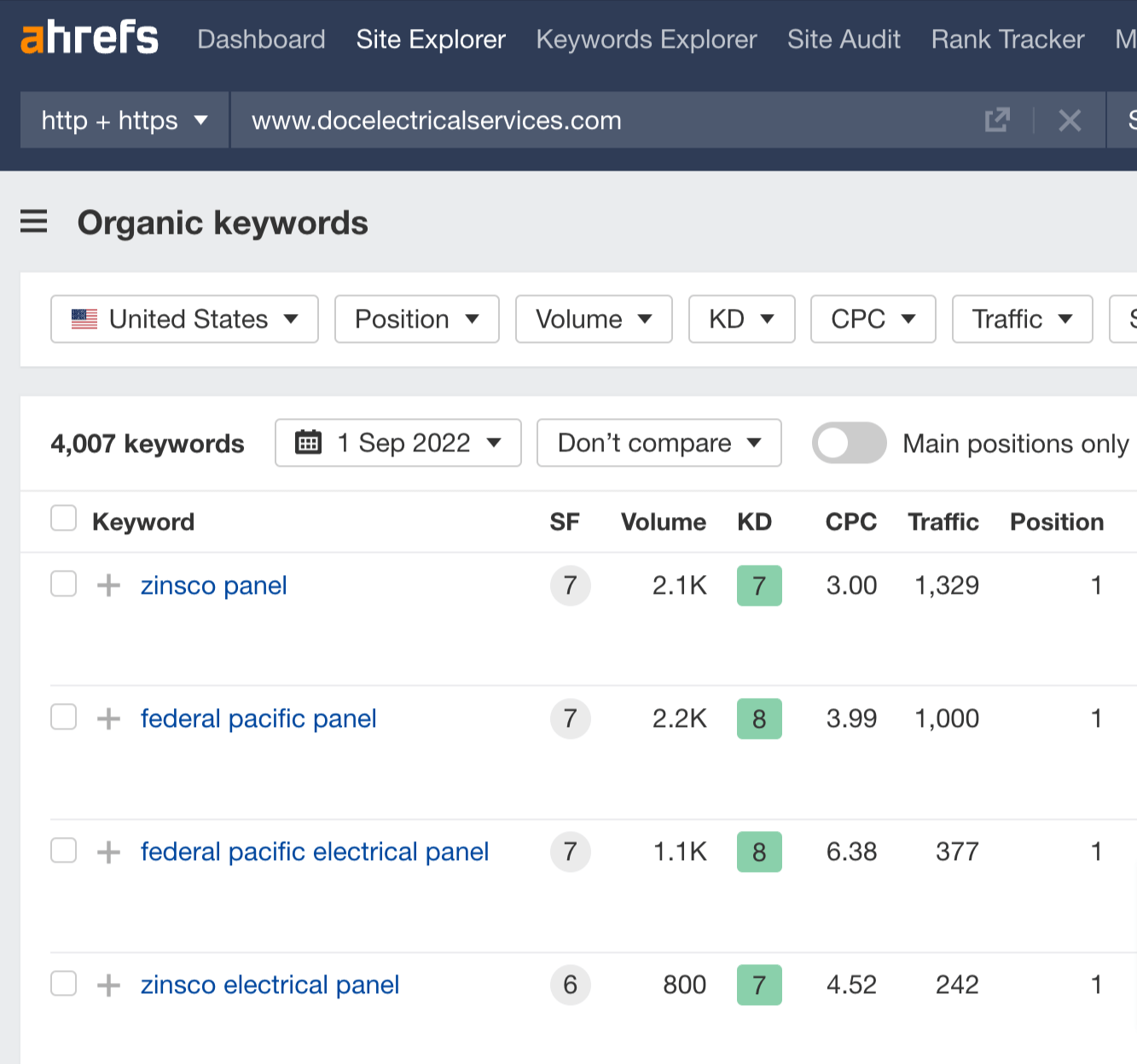This screenshot has width=1137, height=1064.
Task: Open the site in a new tab via external link icon
Action: (x=997, y=120)
